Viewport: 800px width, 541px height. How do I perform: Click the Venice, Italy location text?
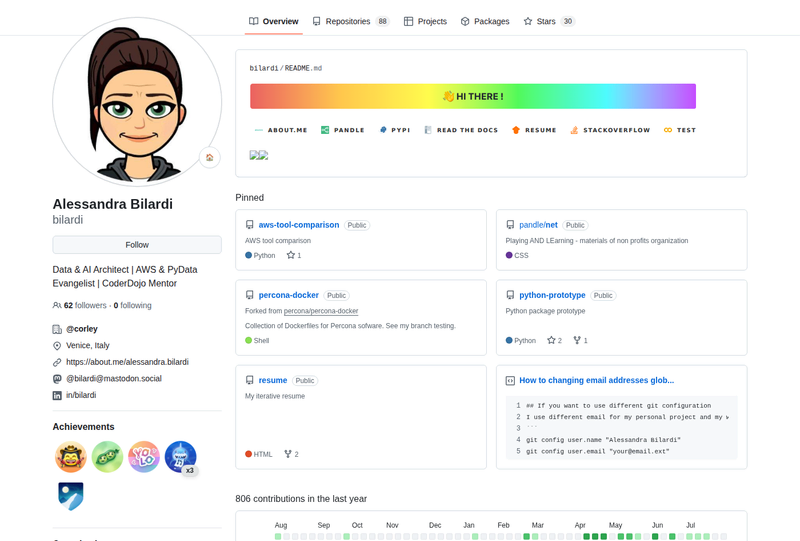pos(88,346)
